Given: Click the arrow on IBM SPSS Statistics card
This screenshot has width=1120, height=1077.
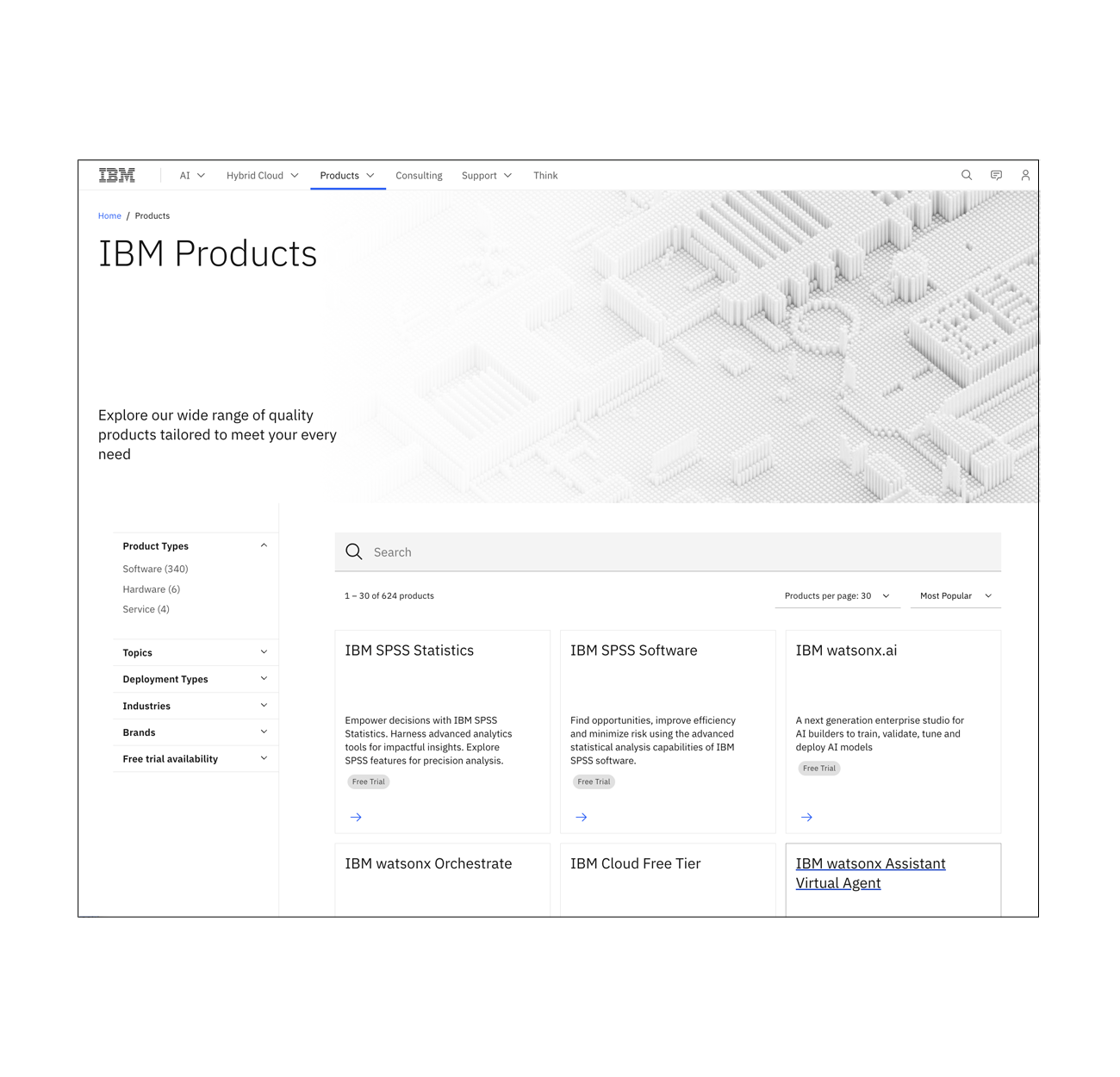Looking at the screenshot, I should [x=356, y=817].
